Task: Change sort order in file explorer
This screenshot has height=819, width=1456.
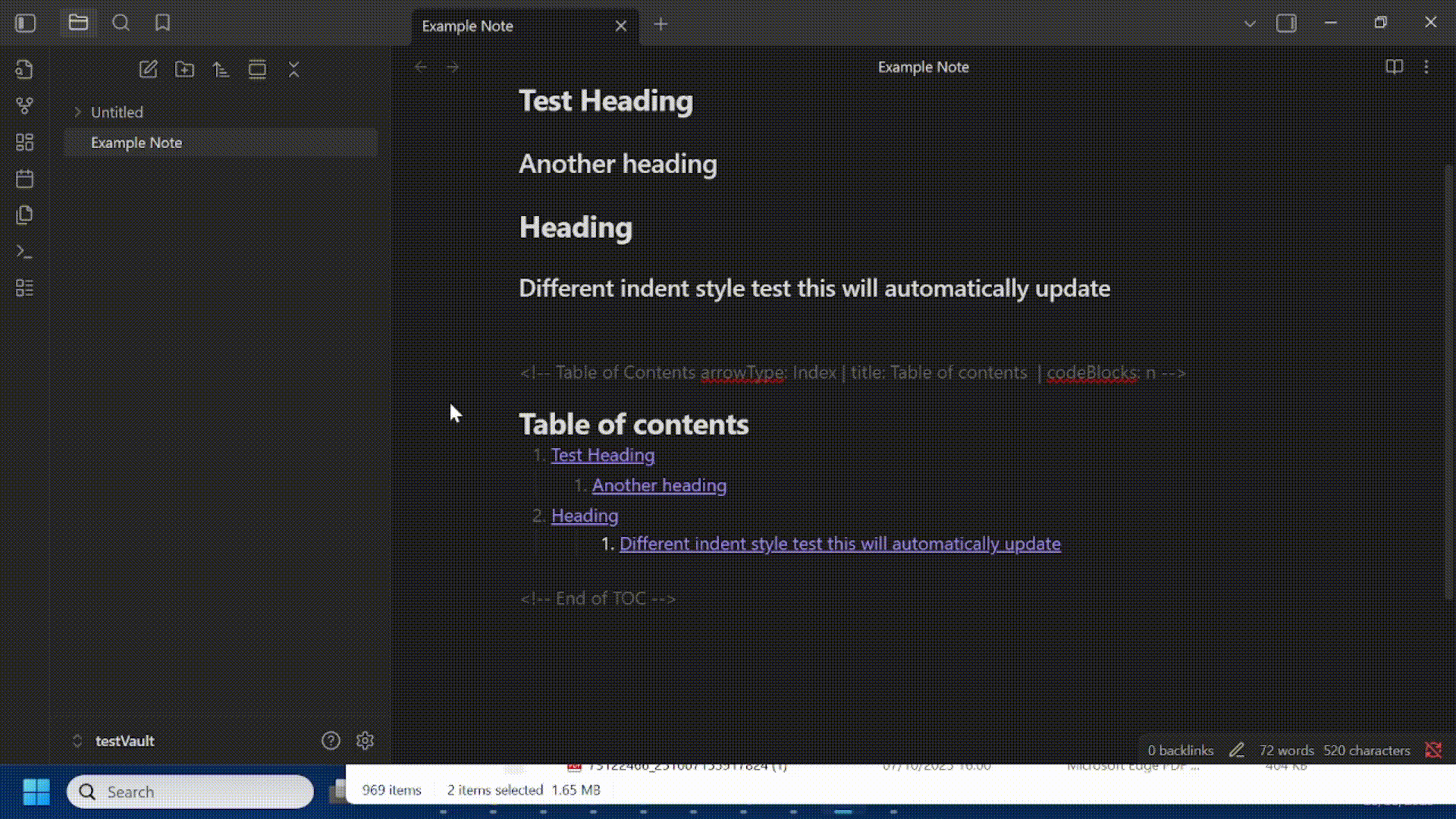Action: 221,70
